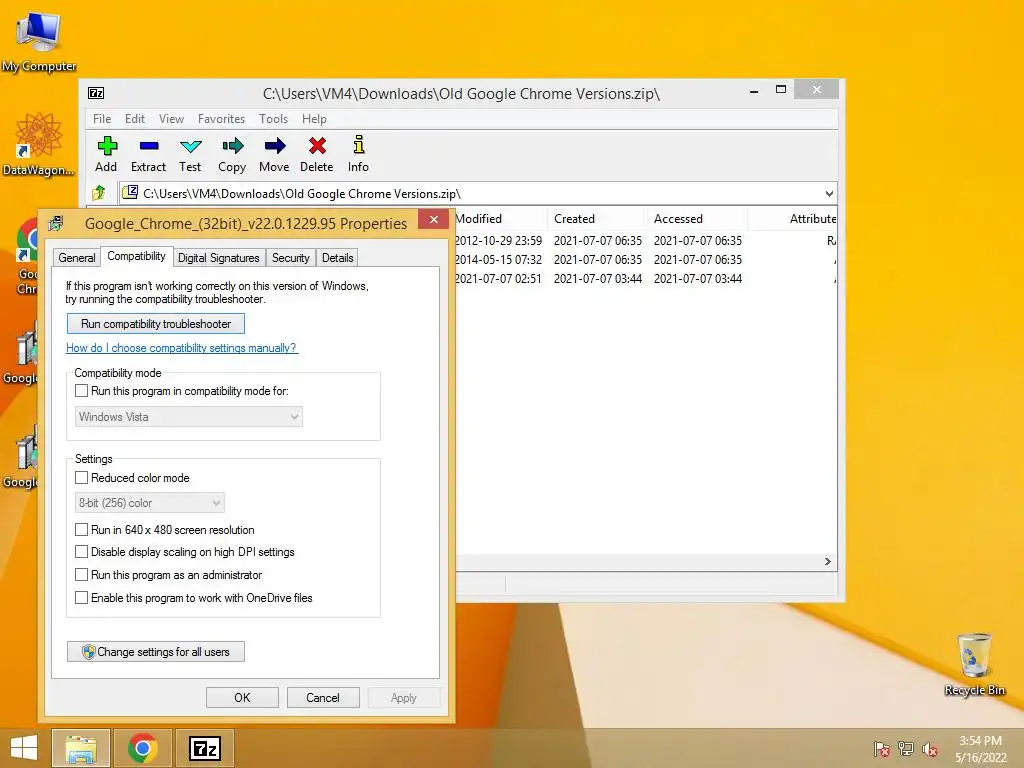Click the muted volume tray icon

pyautogui.click(x=930, y=749)
